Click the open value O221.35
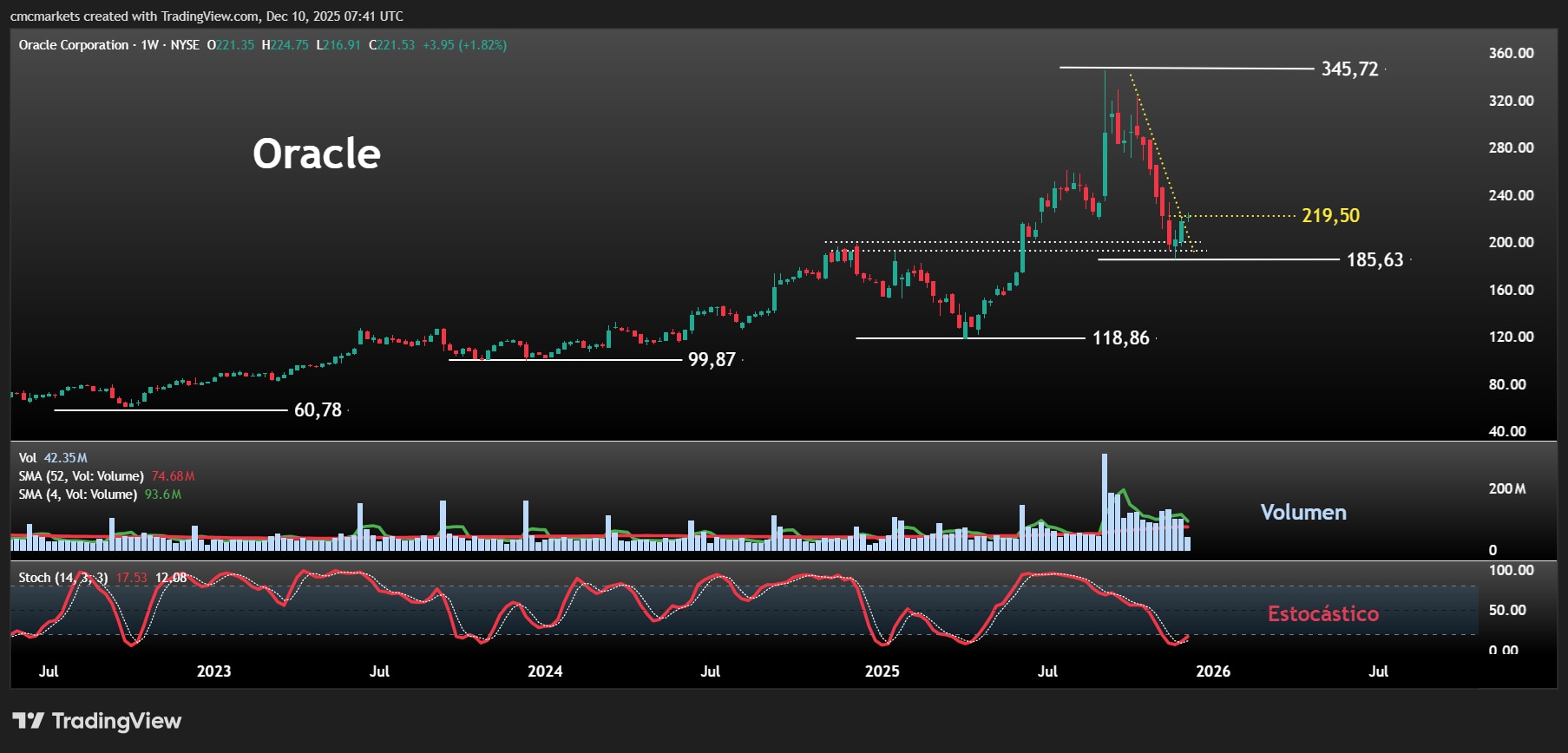 (x=231, y=45)
